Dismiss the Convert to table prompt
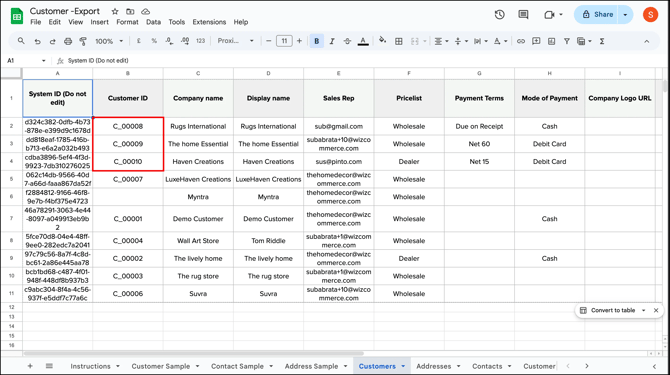The image size is (670, 375). click(x=656, y=311)
